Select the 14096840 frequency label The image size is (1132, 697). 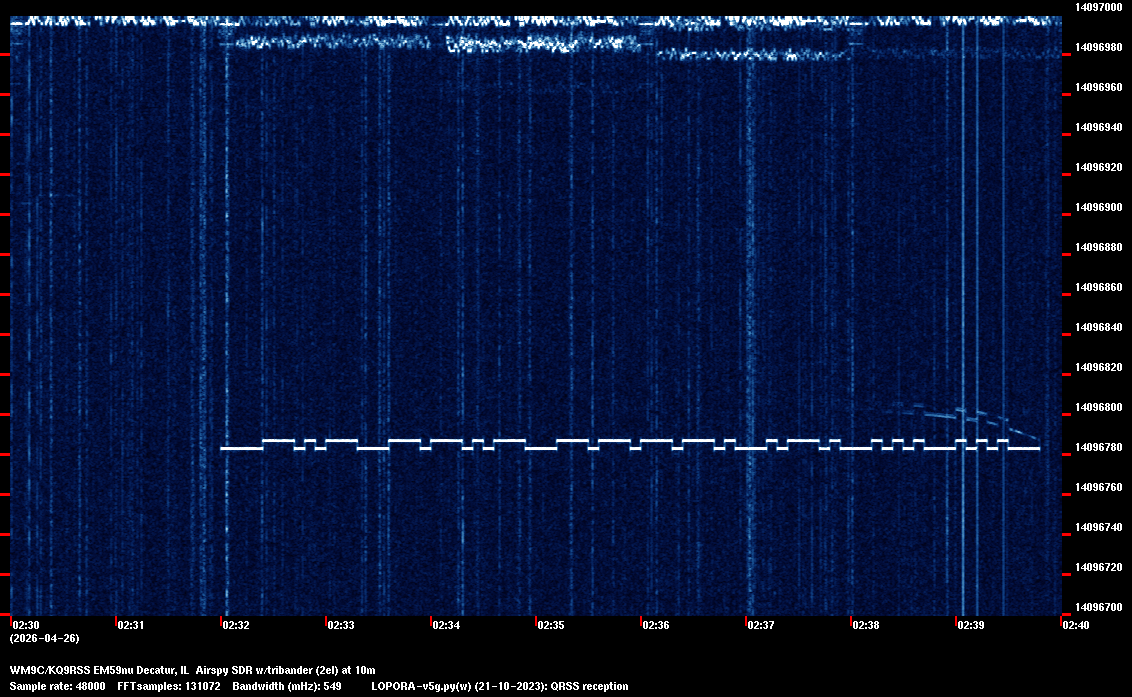pos(1098,327)
